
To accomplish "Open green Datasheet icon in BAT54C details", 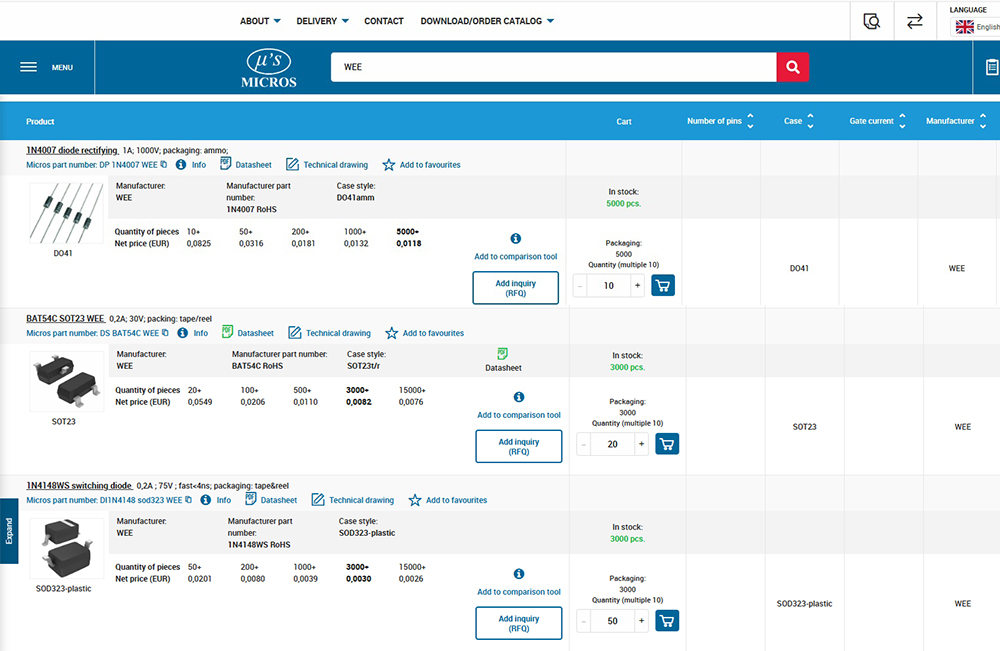I will [x=503, y=354].
